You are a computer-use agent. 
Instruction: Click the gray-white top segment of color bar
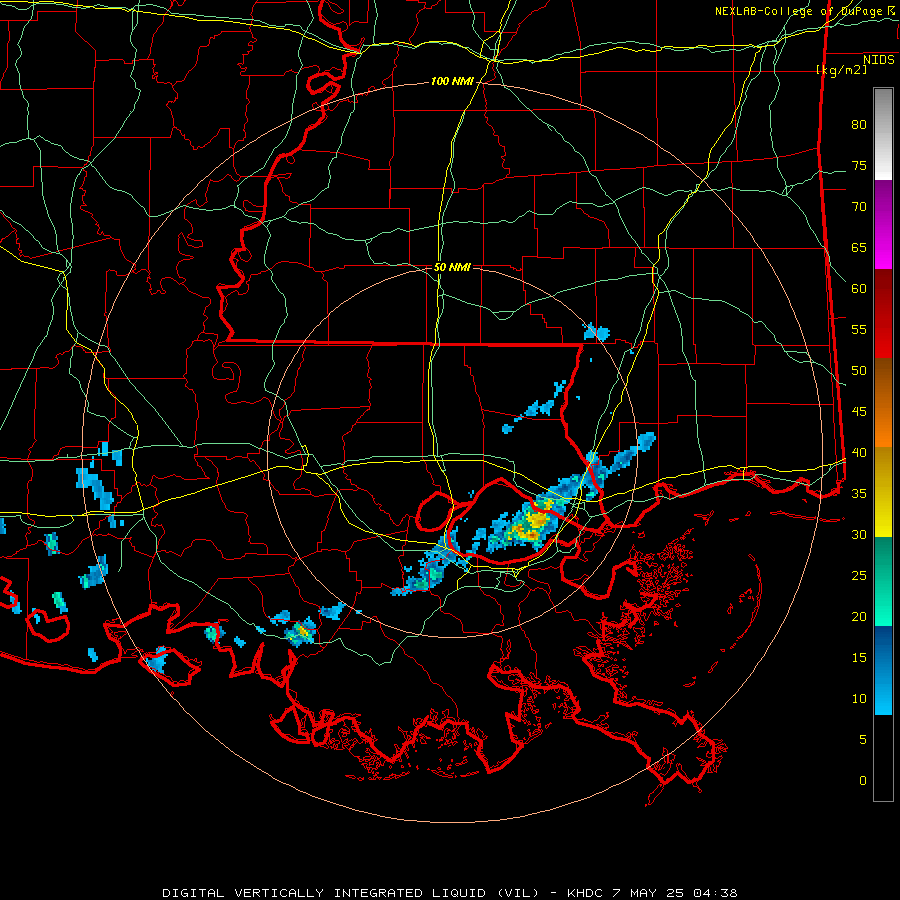click(883, 134)
